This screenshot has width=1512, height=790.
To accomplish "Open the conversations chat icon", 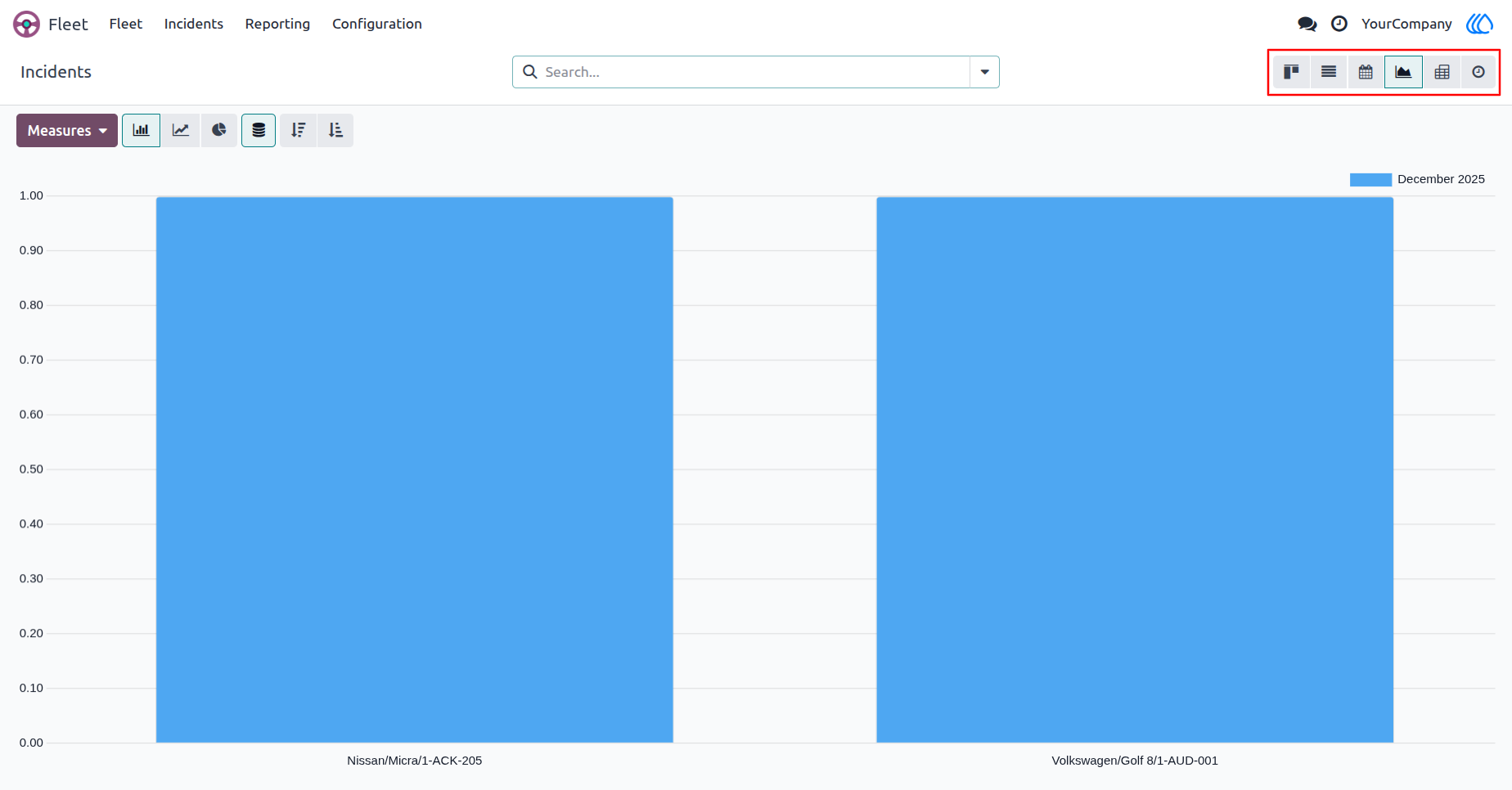I will [1307, 24].
